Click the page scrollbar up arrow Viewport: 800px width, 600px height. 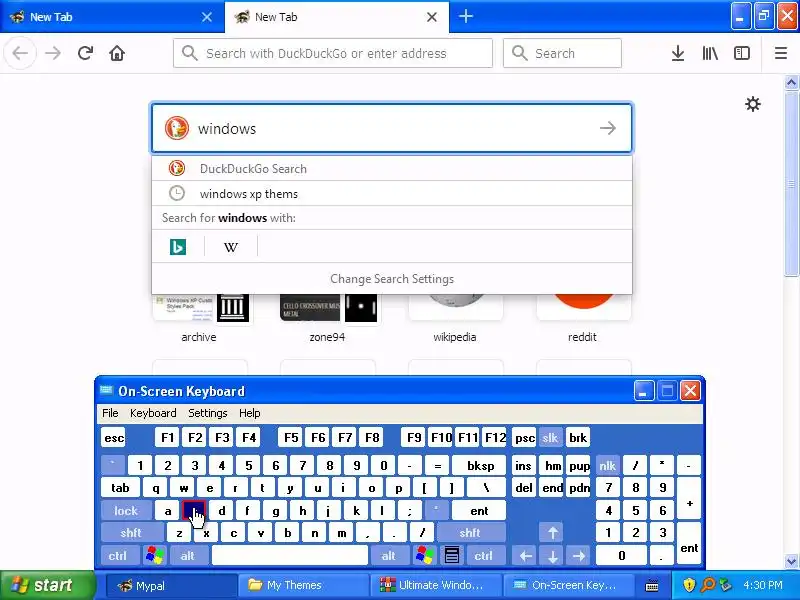[x=792, y=82]
